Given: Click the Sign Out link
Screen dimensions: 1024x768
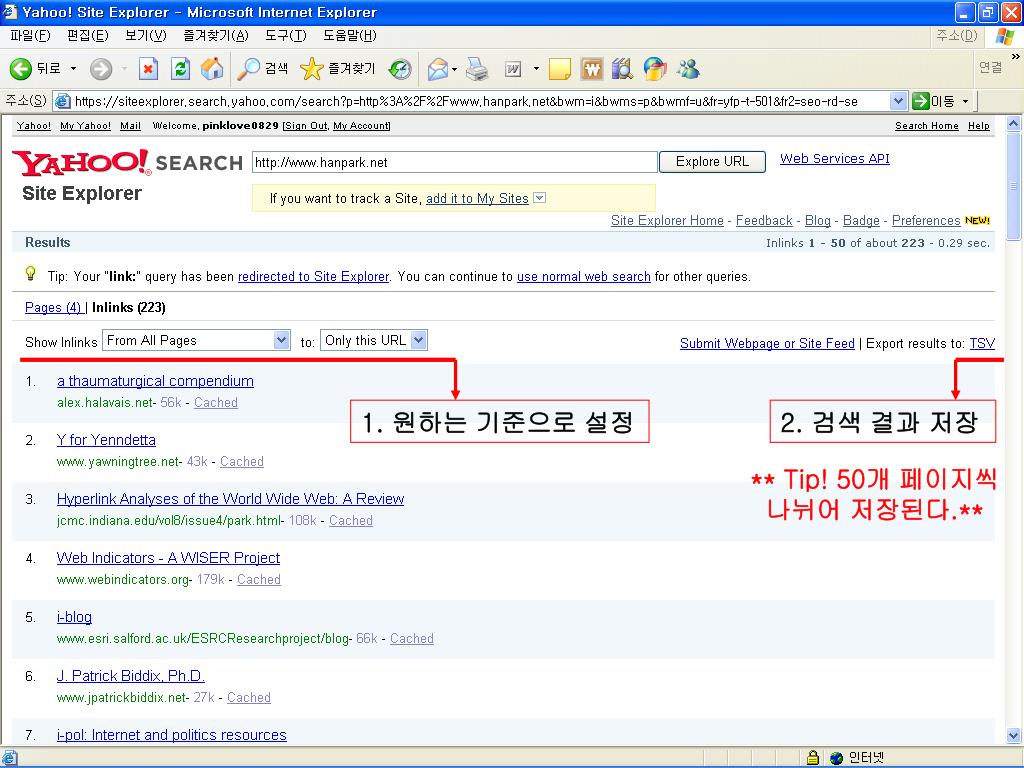Looking at the screenshot, I should tap(306, 126).
